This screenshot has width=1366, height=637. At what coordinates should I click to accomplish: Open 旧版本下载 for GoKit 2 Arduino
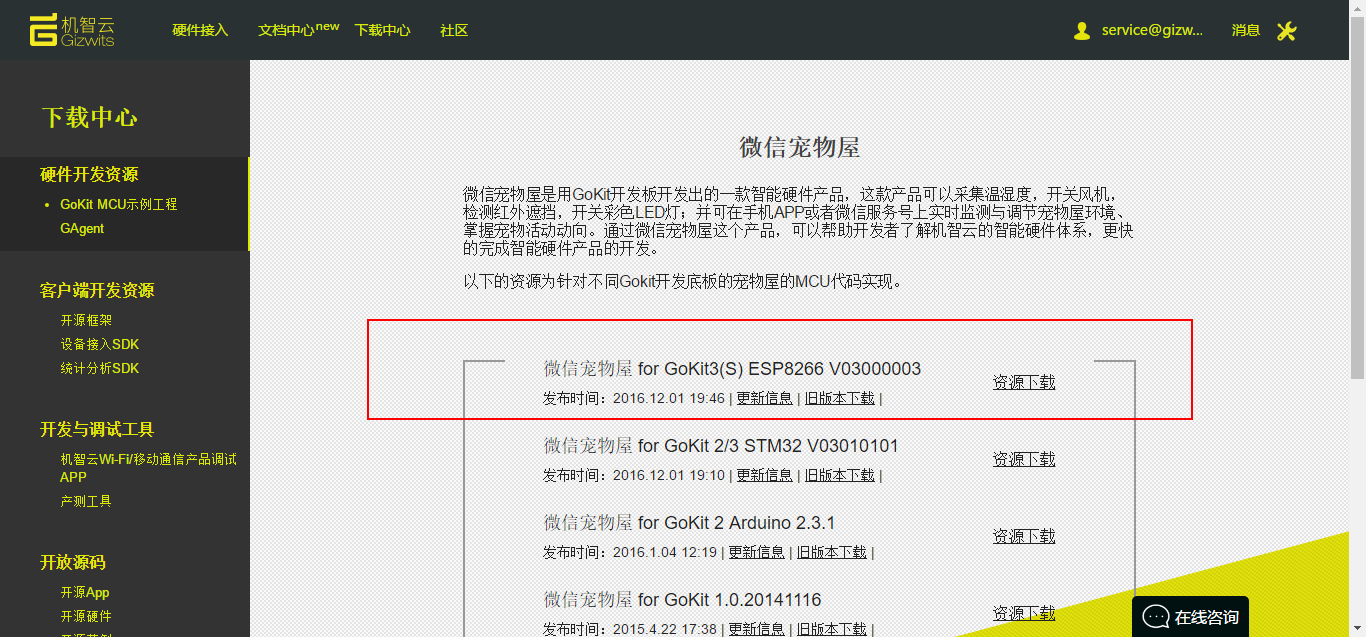tap(831, 551)
